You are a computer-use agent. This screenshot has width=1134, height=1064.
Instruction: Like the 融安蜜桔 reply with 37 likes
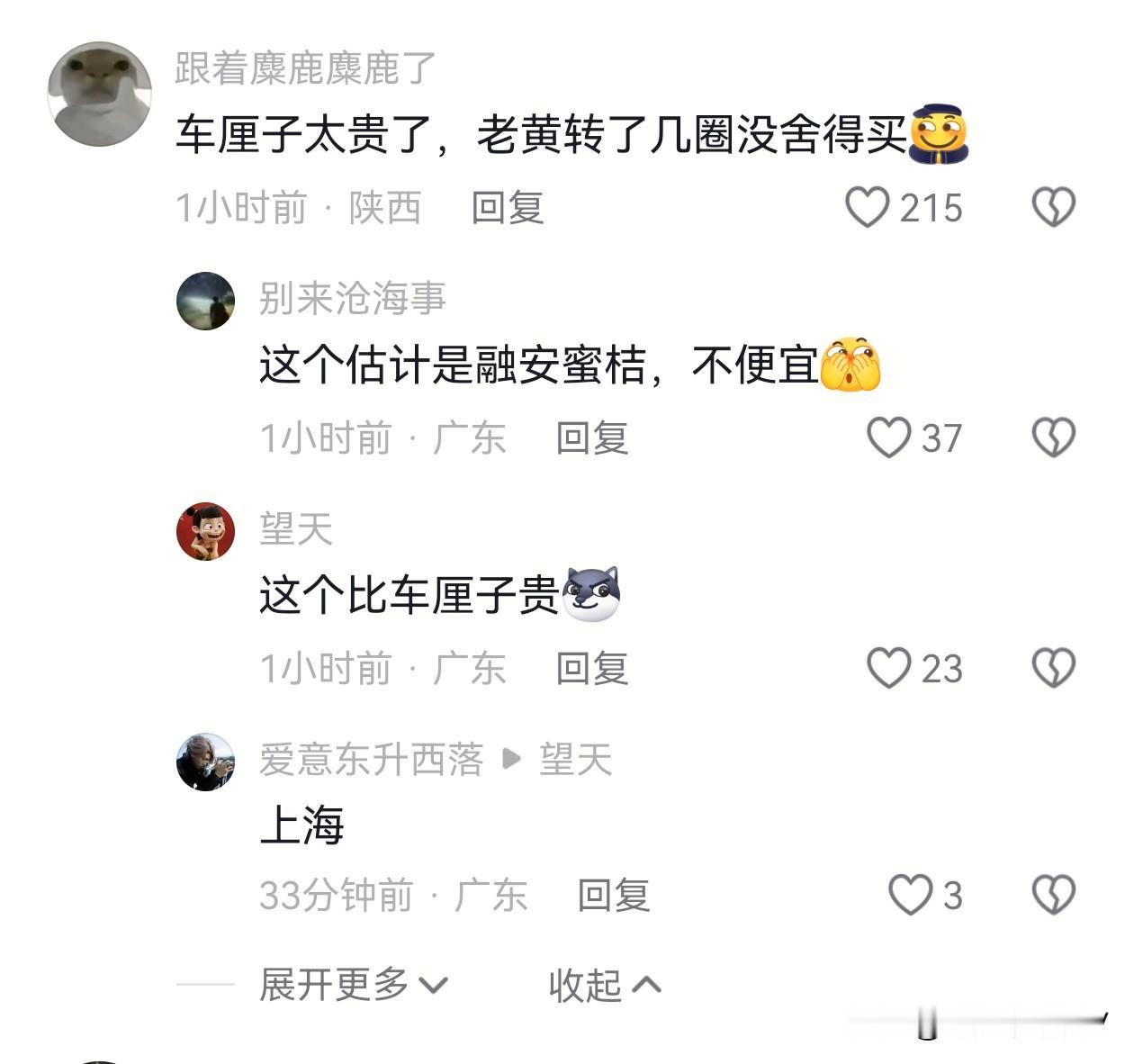coord(888,437)
